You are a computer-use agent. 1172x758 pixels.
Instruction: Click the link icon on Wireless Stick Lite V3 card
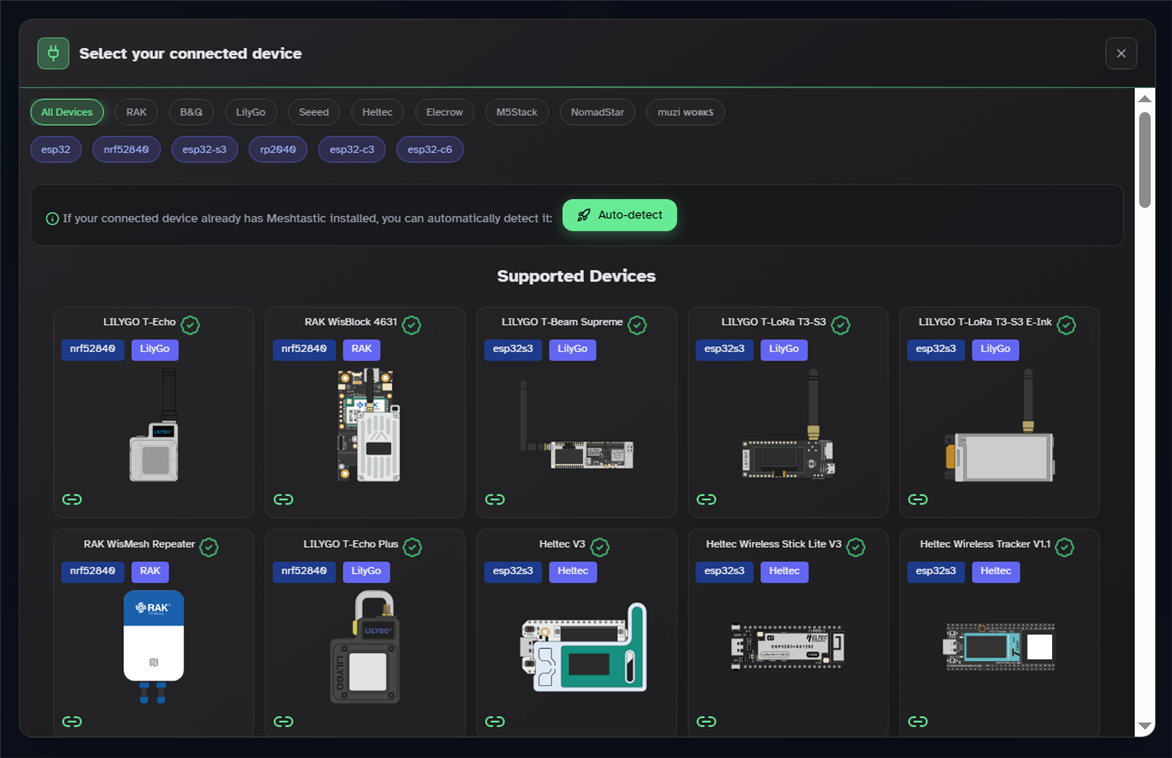706,721
